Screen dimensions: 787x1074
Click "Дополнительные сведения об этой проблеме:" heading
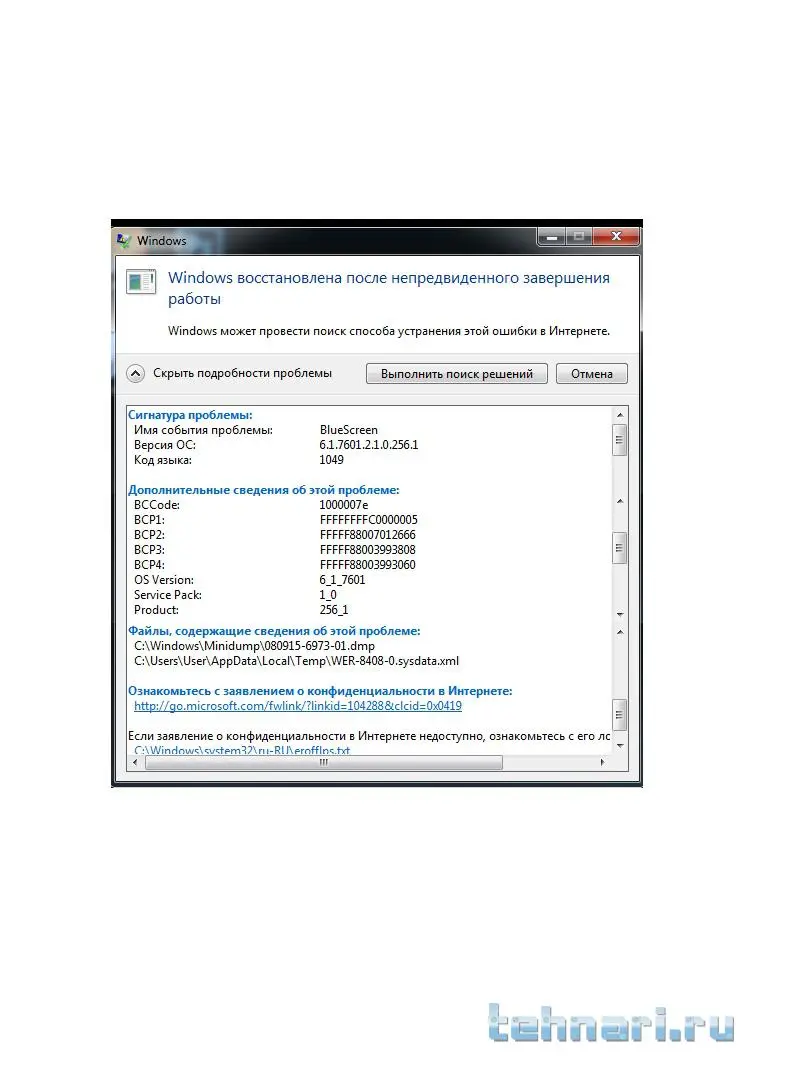point(264,490)
